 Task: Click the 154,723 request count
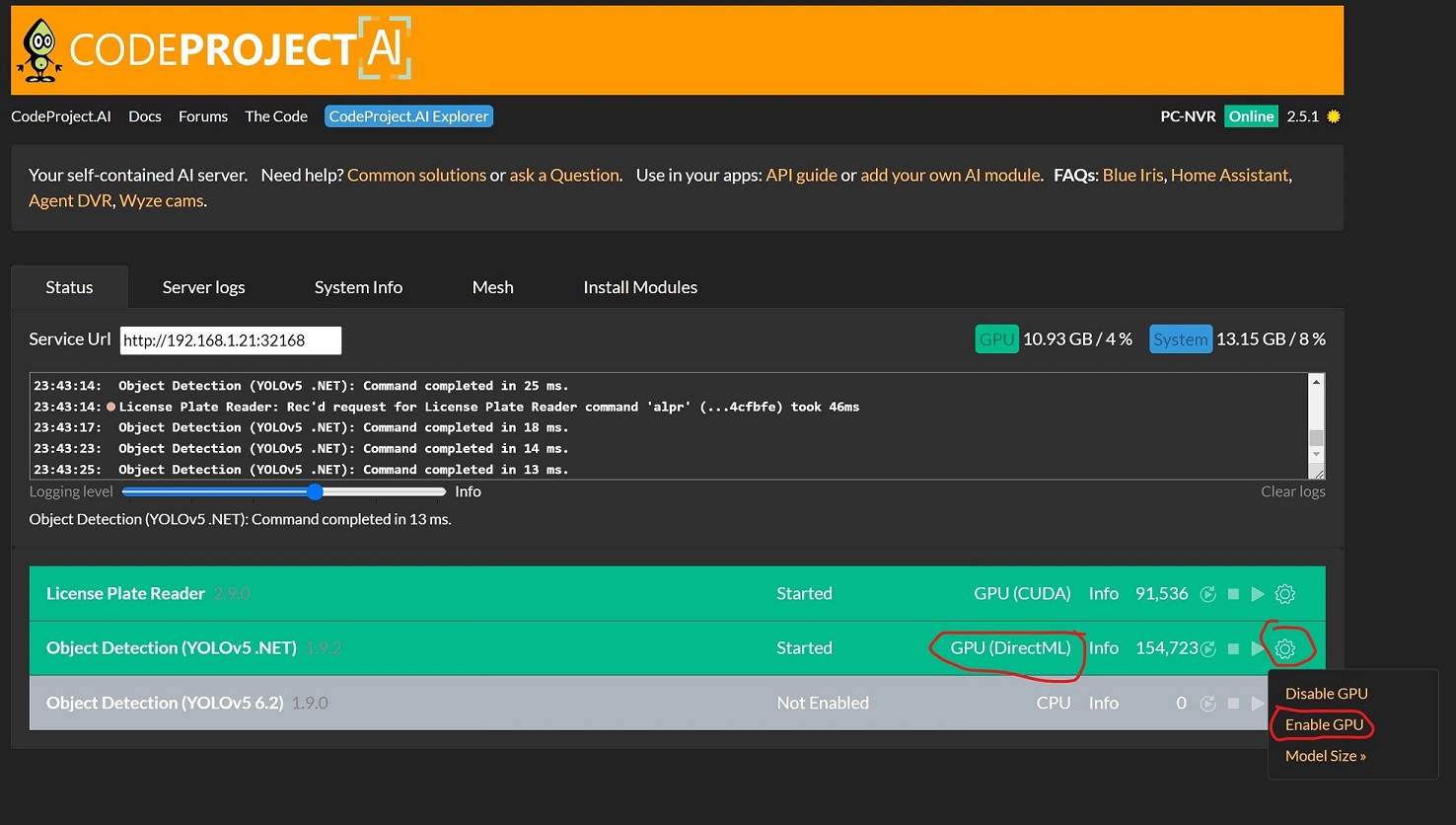coord(1167,648)
